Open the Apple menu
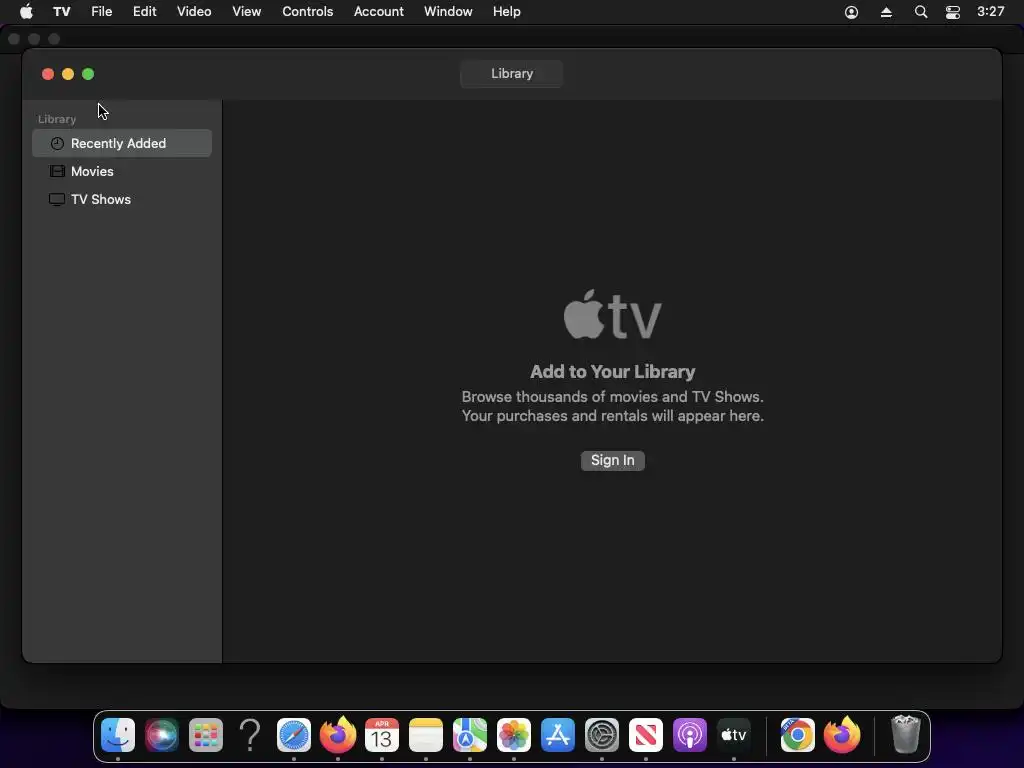 click(x=26, y=12)
